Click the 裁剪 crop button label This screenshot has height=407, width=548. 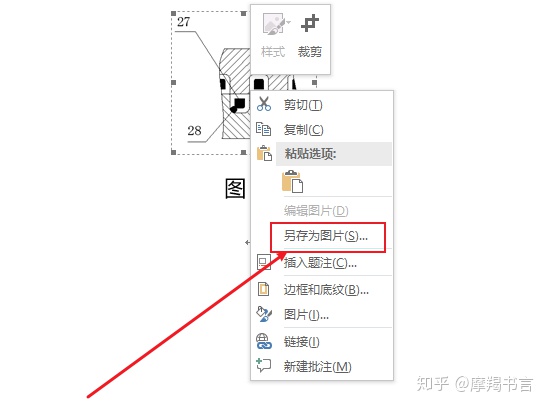tap(310, 52)
